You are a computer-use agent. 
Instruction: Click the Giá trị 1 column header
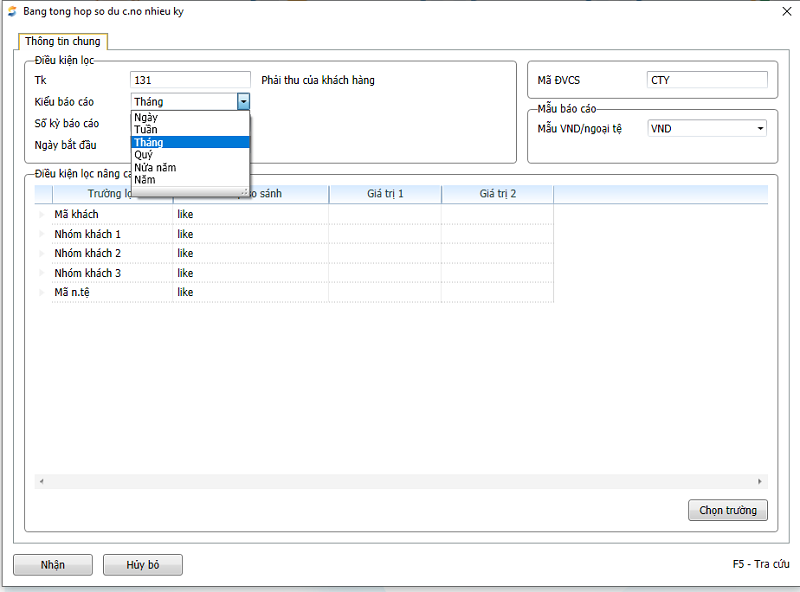click(385, 194)
